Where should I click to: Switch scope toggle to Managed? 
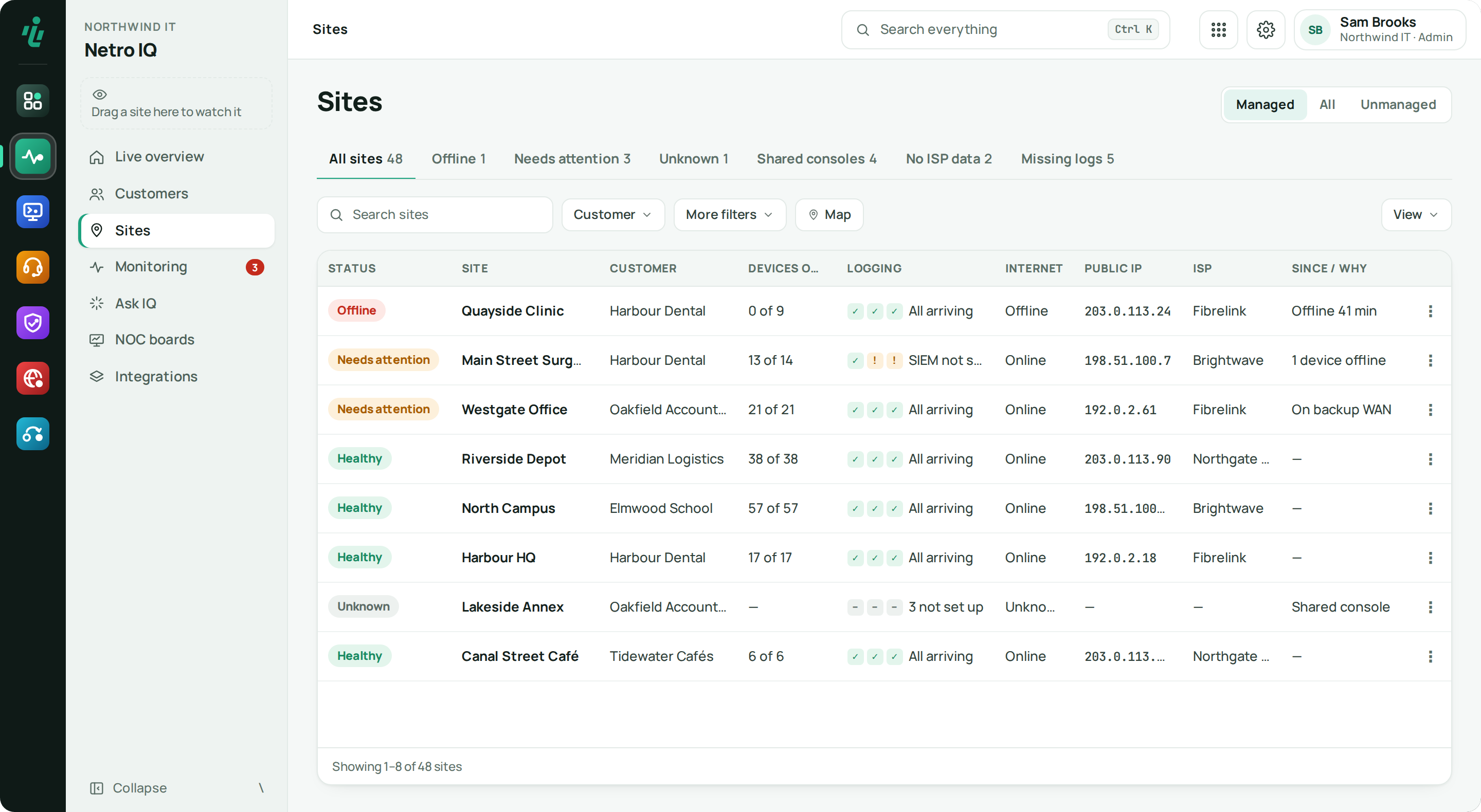click(1265, 105)
